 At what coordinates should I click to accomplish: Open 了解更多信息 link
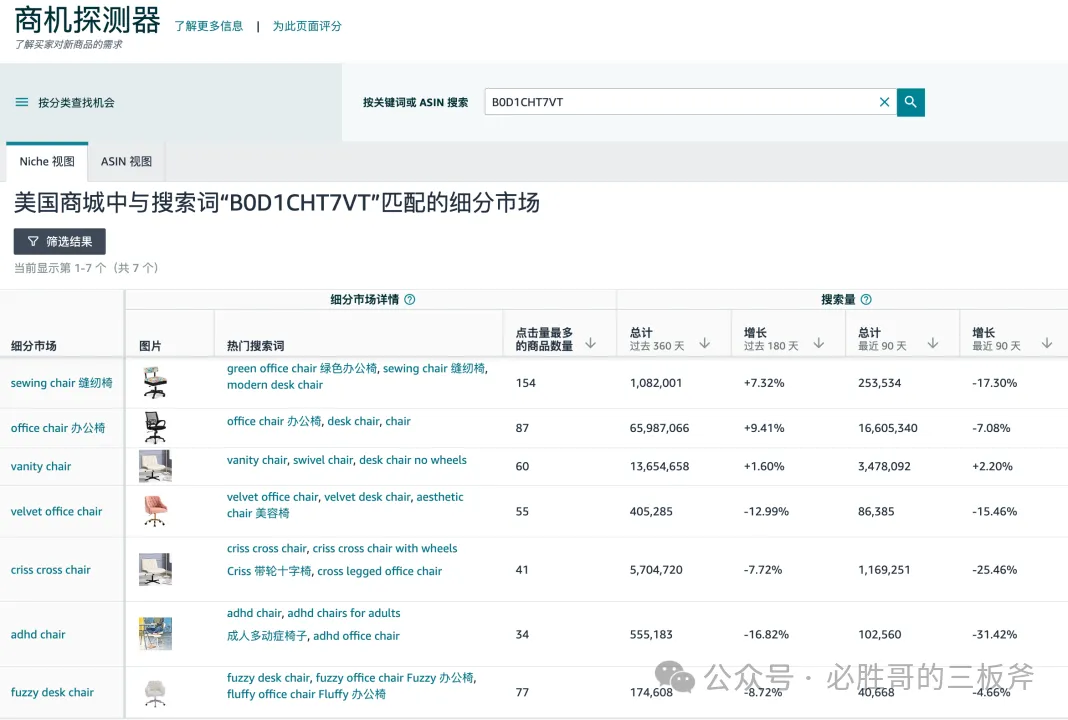click(208, 26)
